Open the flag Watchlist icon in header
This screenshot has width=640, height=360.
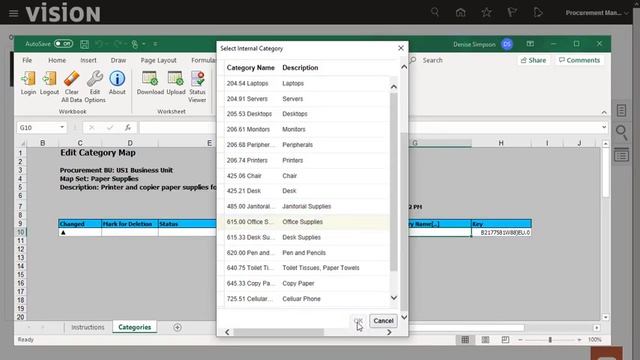tap(512, 13)
